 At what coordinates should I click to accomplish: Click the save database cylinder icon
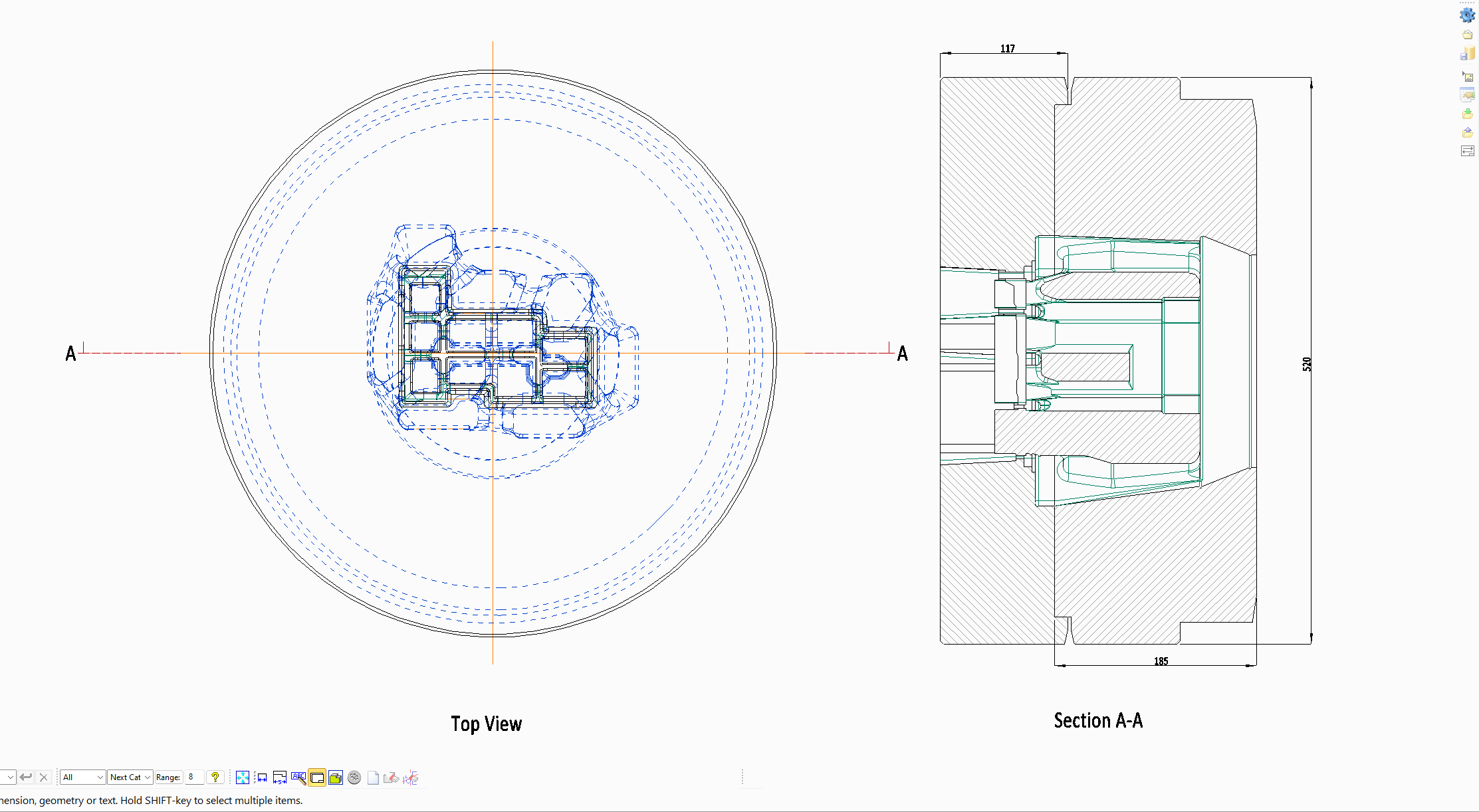pyautogui.click(x=1467, y=54)
